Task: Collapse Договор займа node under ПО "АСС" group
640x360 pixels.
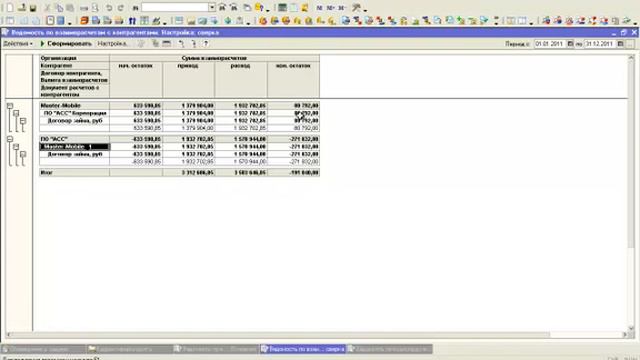Action: pyautogui.click(x=23, y=154)
